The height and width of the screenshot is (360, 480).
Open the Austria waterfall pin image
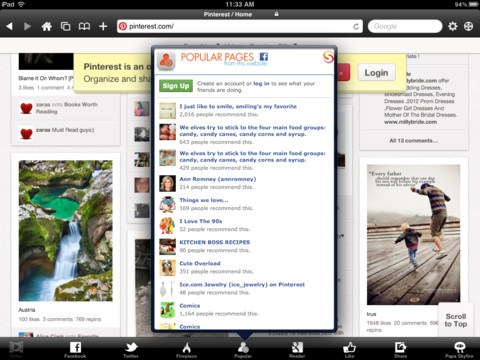pos(66,231)
